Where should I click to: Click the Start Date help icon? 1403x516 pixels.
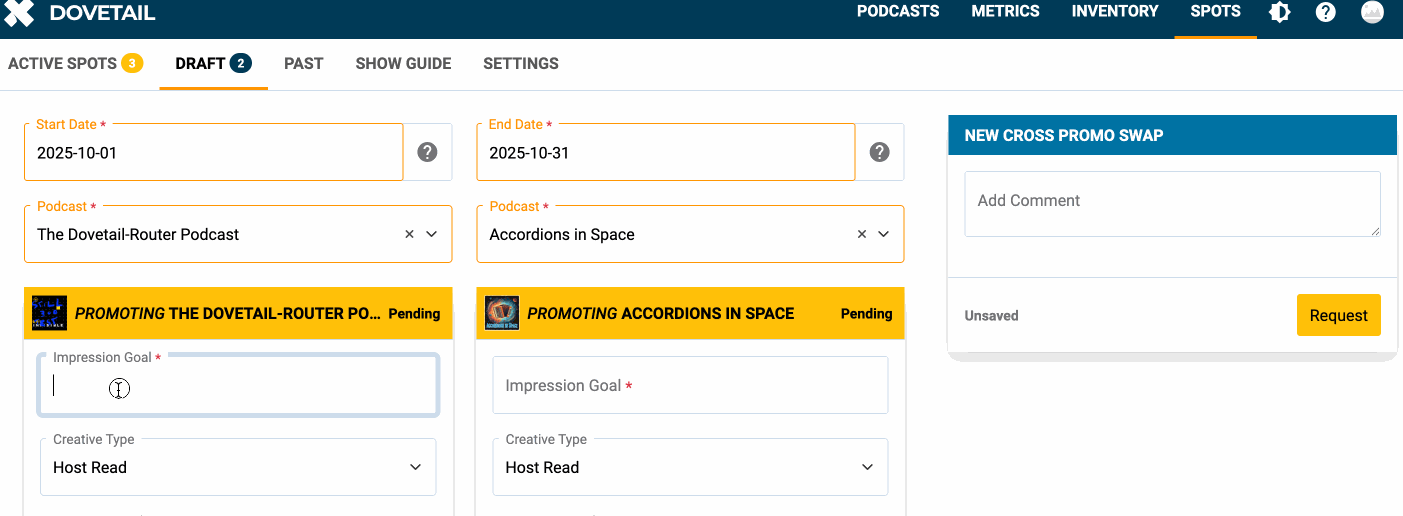427,152
